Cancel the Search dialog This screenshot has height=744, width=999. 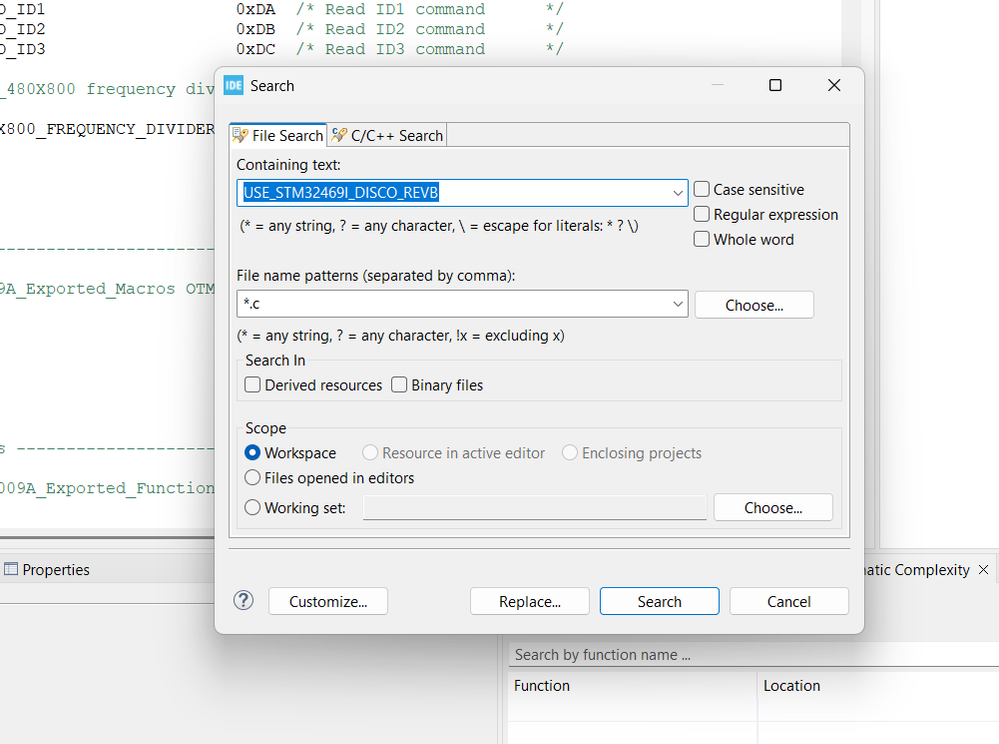[789, 601]
